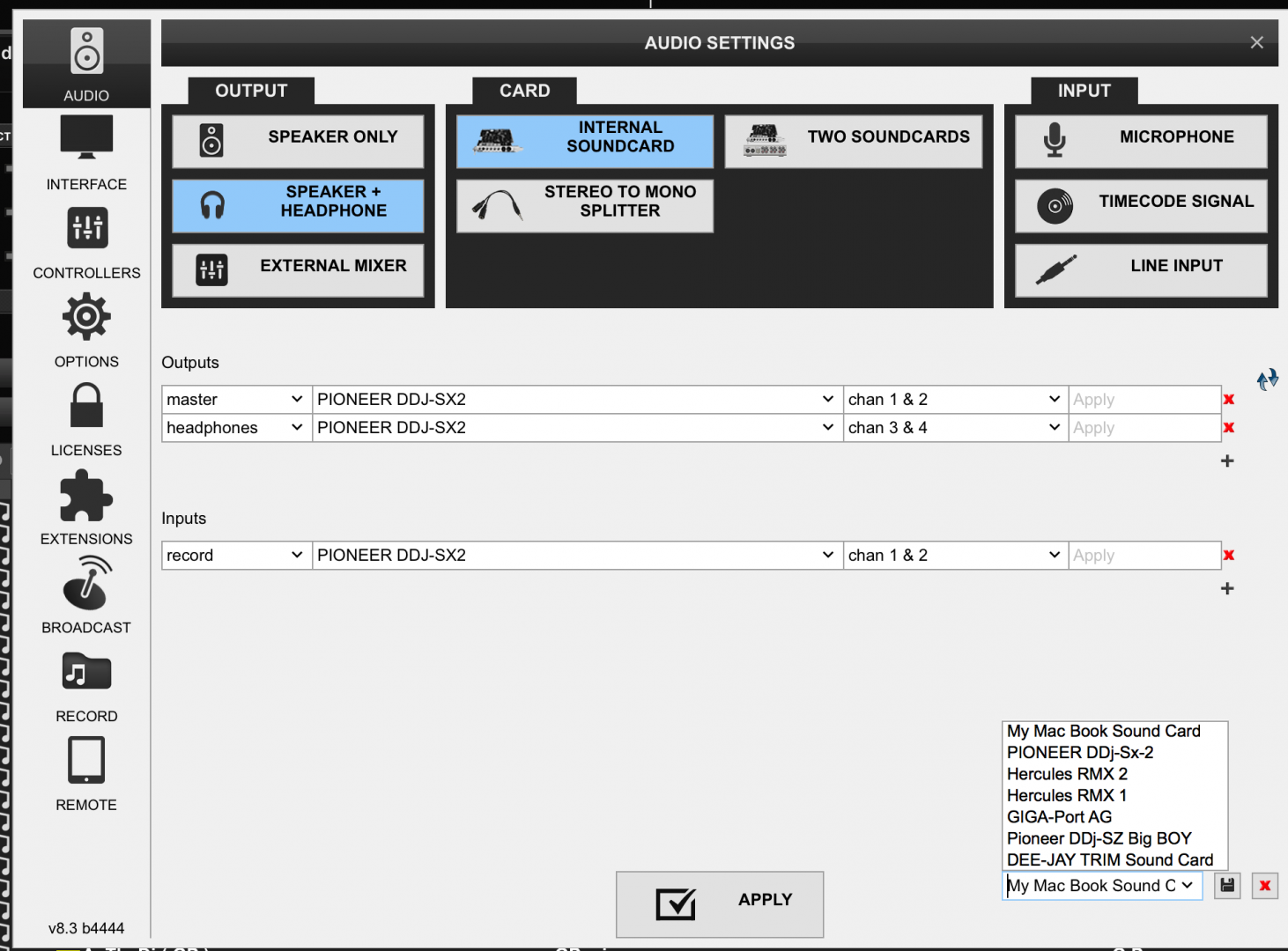Open the Broadcast satellite dish section
Viewport: 1288px width, 951px height.
86,597
